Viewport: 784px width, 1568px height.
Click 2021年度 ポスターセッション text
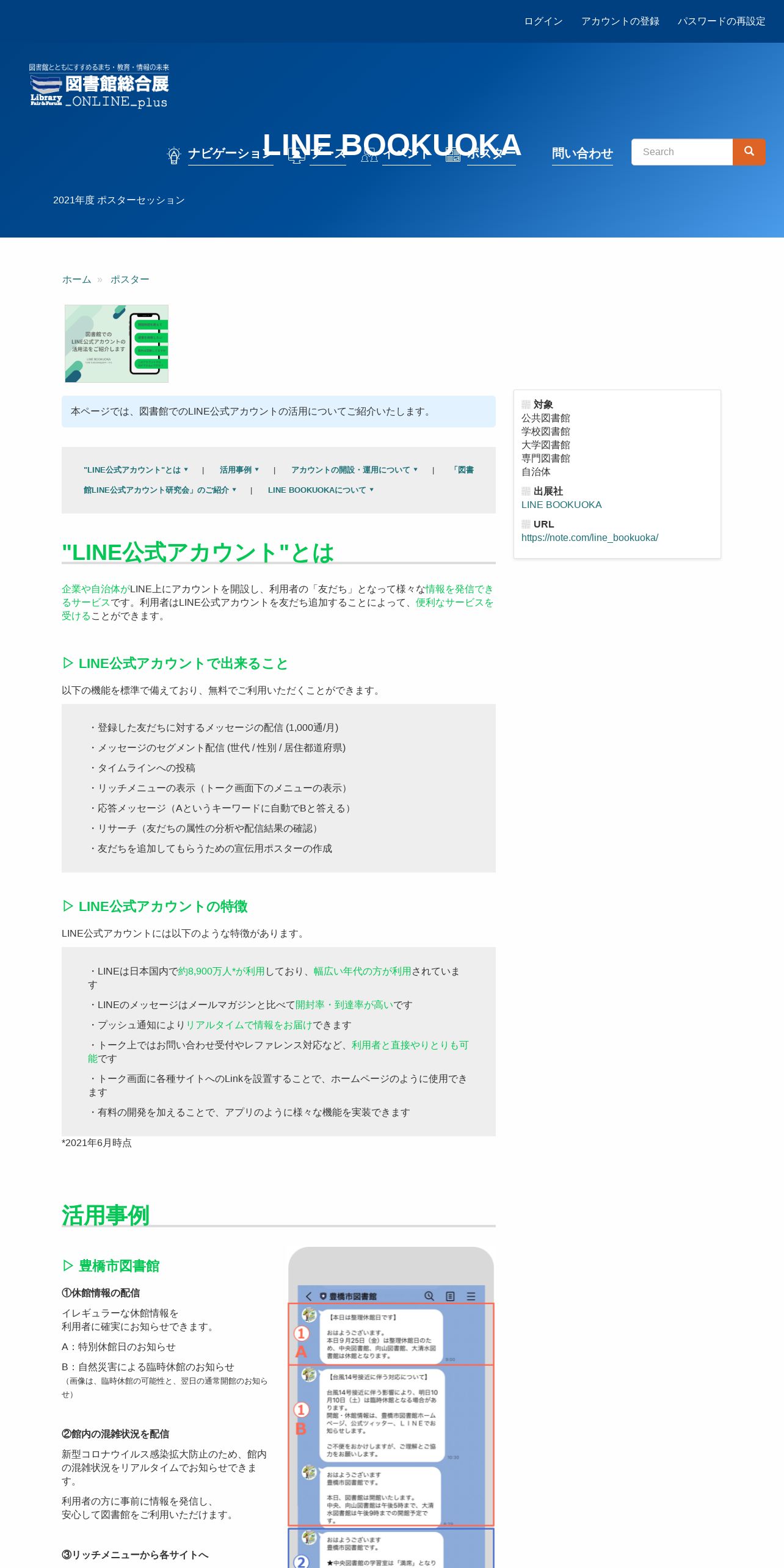coord(119,200)
